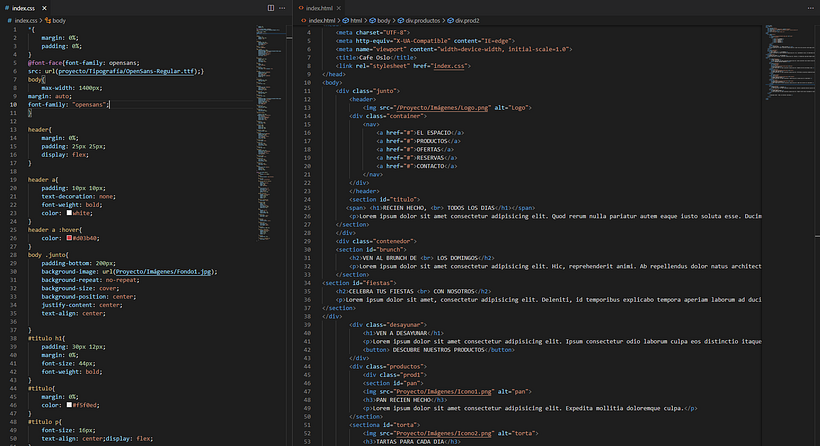This screenshot has width=820, height=446.
Task: Follow the OpenSans-Regular.ttf font URL link
Action: point(126,71)
